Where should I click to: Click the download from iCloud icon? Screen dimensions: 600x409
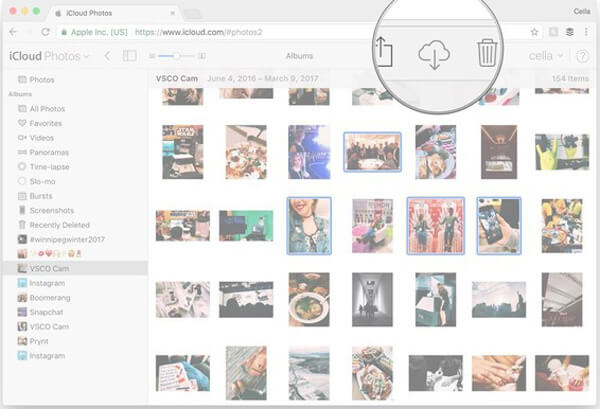pyautogui.click(x=434, y=56)
